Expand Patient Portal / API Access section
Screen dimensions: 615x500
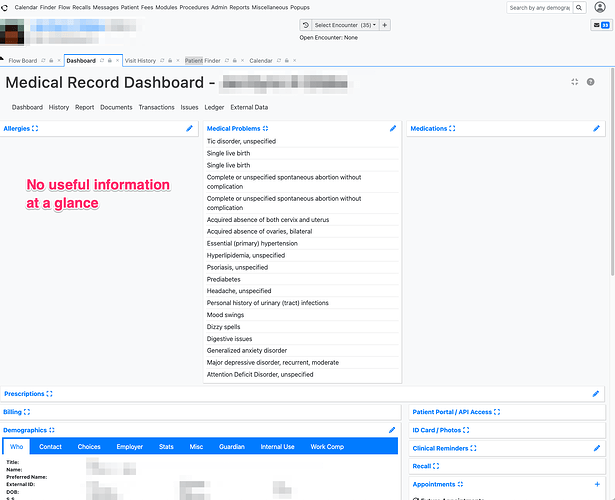pos(497,412)
